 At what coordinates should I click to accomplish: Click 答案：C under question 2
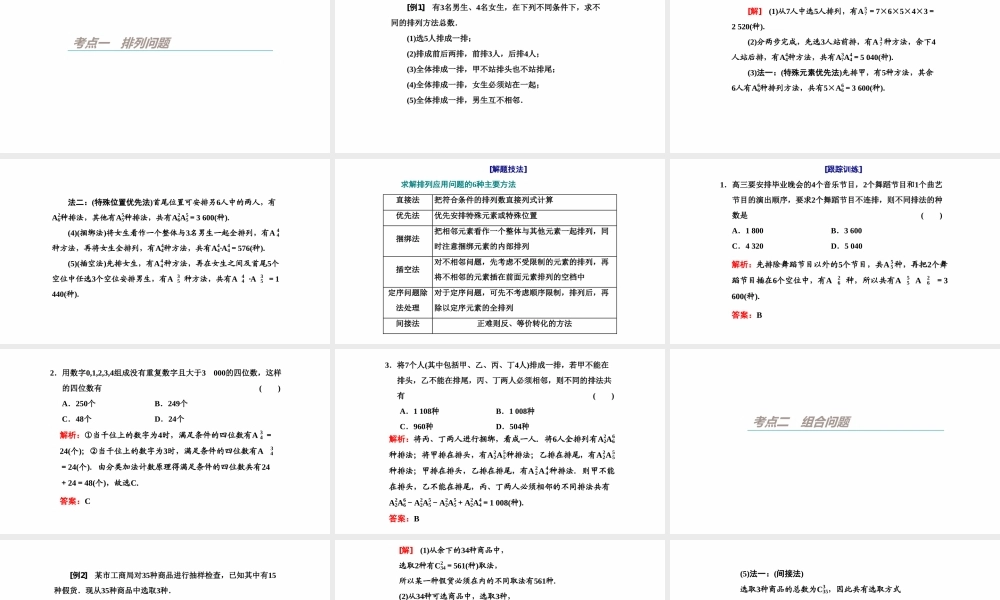[x=75, y=501]
